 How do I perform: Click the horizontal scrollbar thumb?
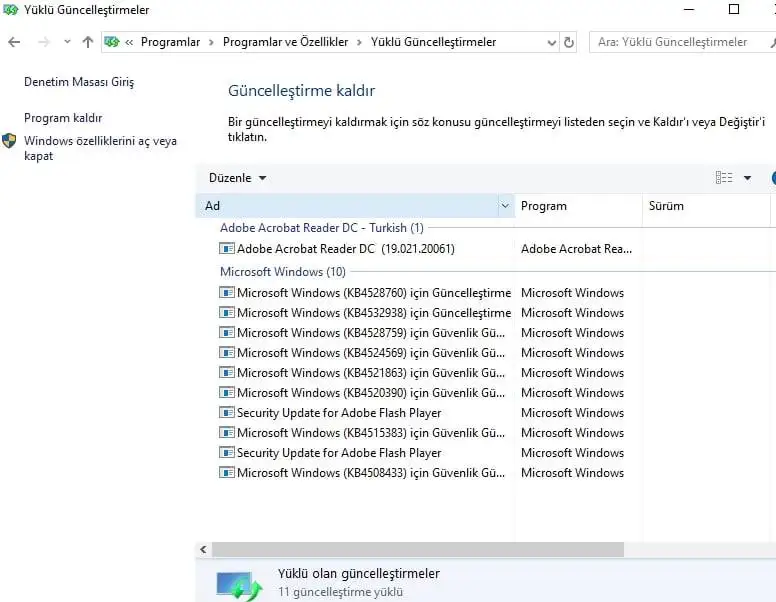[418, 549]
